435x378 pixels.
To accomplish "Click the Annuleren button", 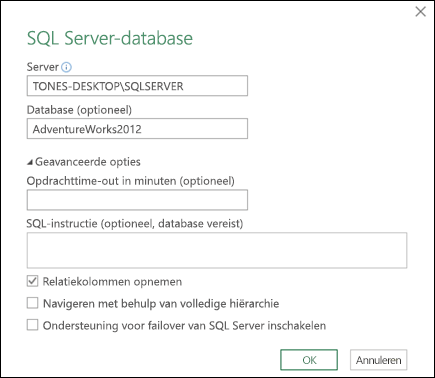I will pos(378,360).
